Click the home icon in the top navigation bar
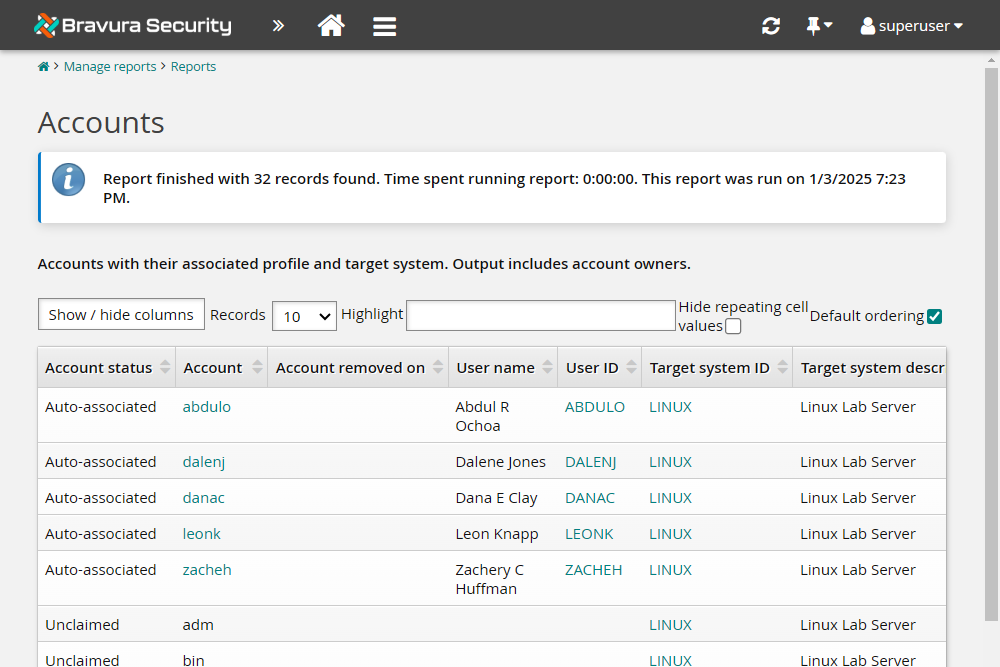1000x667 pixels. pyautogui.click(x=331, y=25)
